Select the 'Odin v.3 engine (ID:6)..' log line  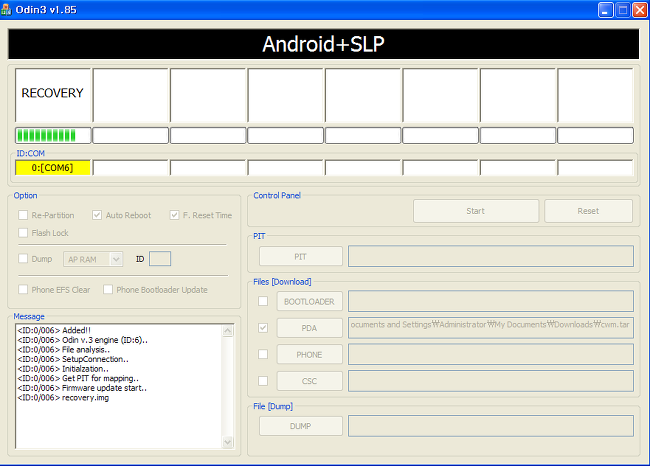click(82, 340)
